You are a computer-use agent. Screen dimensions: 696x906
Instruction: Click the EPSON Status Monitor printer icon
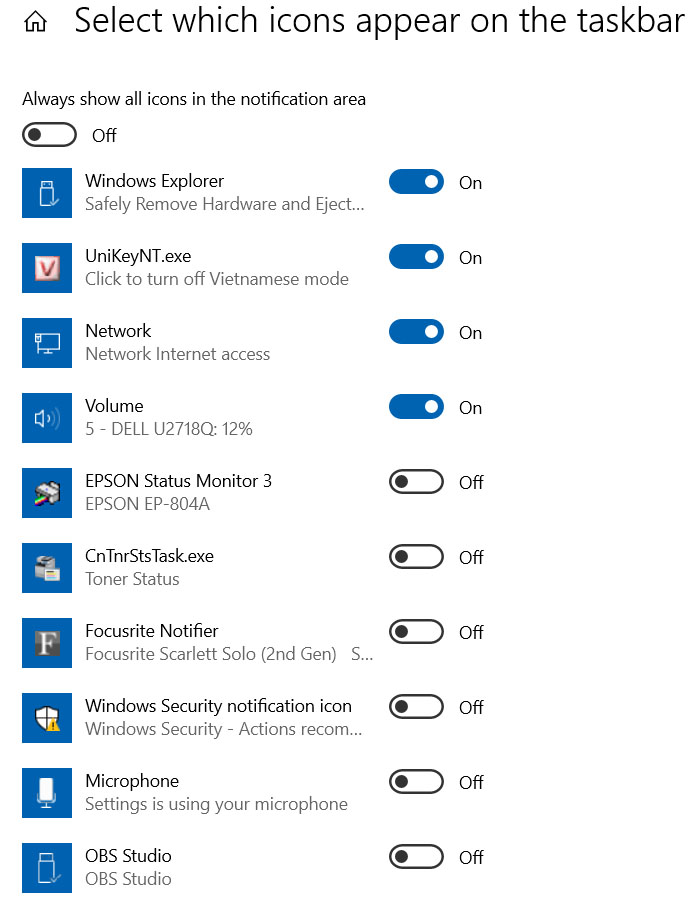pyautogui.click(x=47, y=493)
